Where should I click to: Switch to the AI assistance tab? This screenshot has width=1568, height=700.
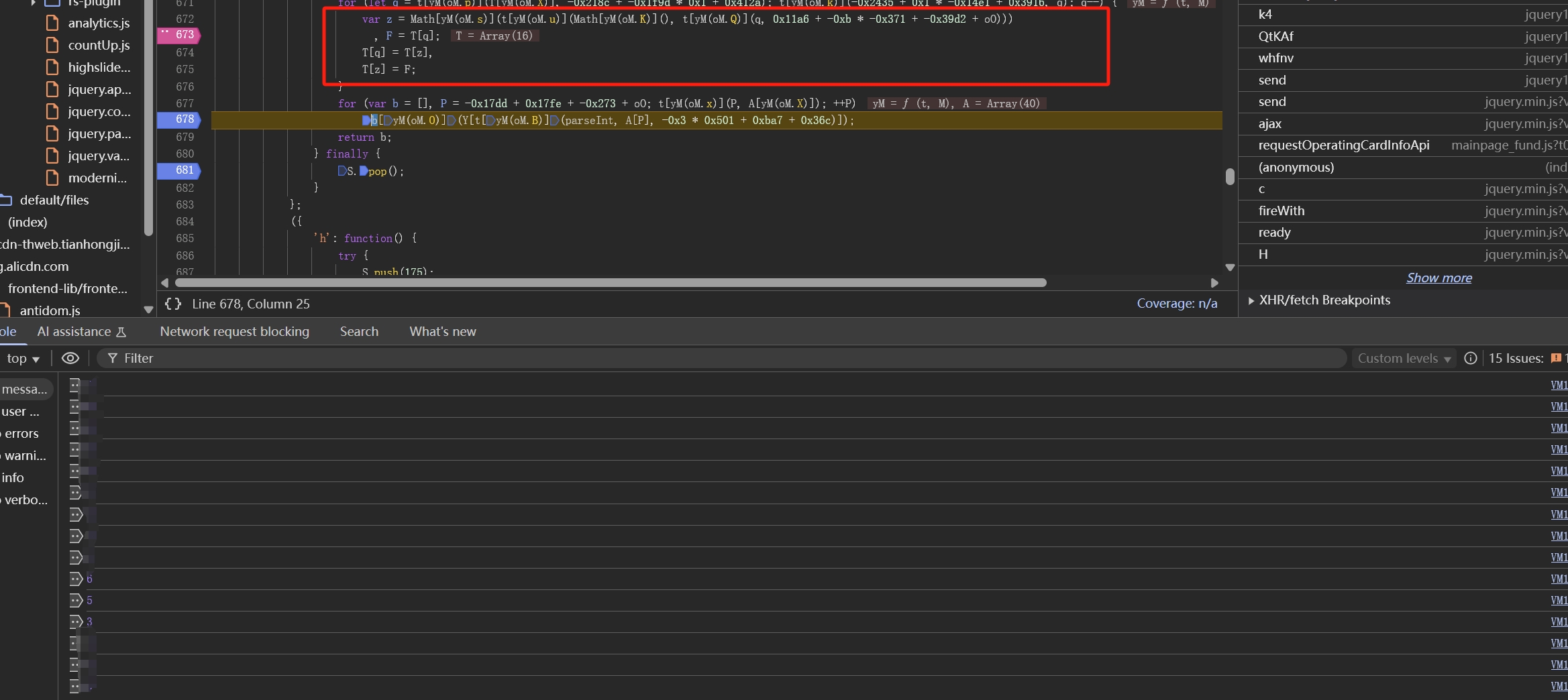coord(81,331)
